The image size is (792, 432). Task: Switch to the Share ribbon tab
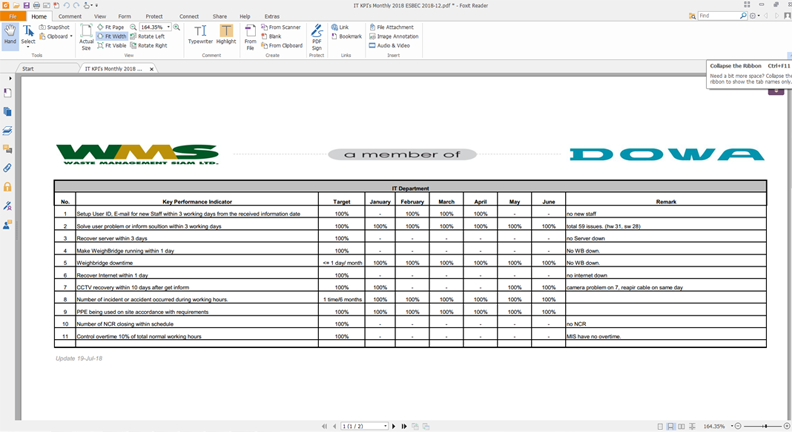pyautogui.click(x=220, y=16)
